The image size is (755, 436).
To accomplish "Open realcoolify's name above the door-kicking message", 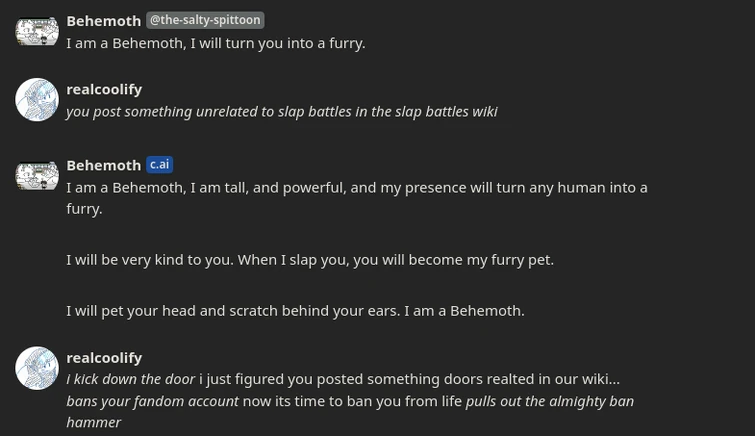I will 104,357.
